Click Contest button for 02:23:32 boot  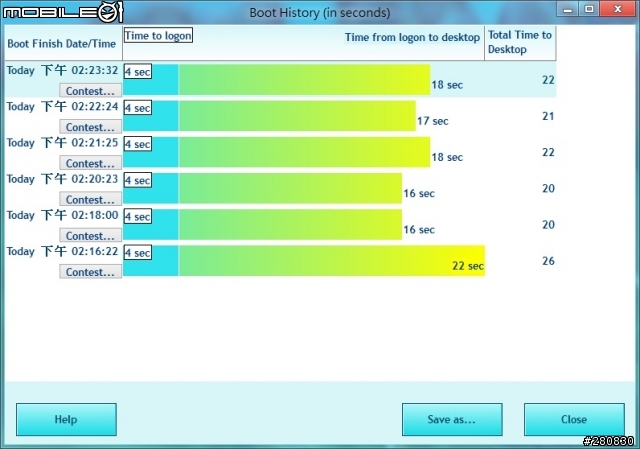click(91, 90)
